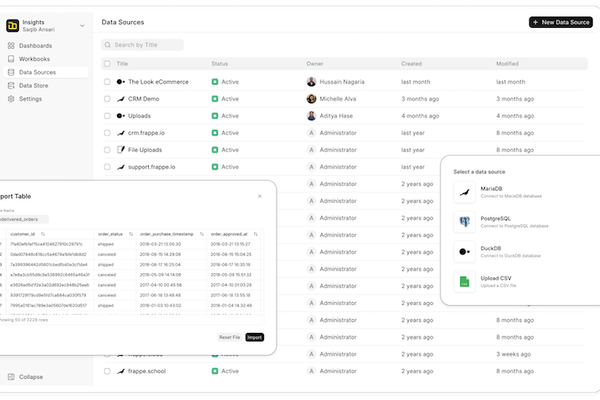Tick the CRM Demo row checkbox
Screen dimensions: 600x400
(x=107, y=99)
